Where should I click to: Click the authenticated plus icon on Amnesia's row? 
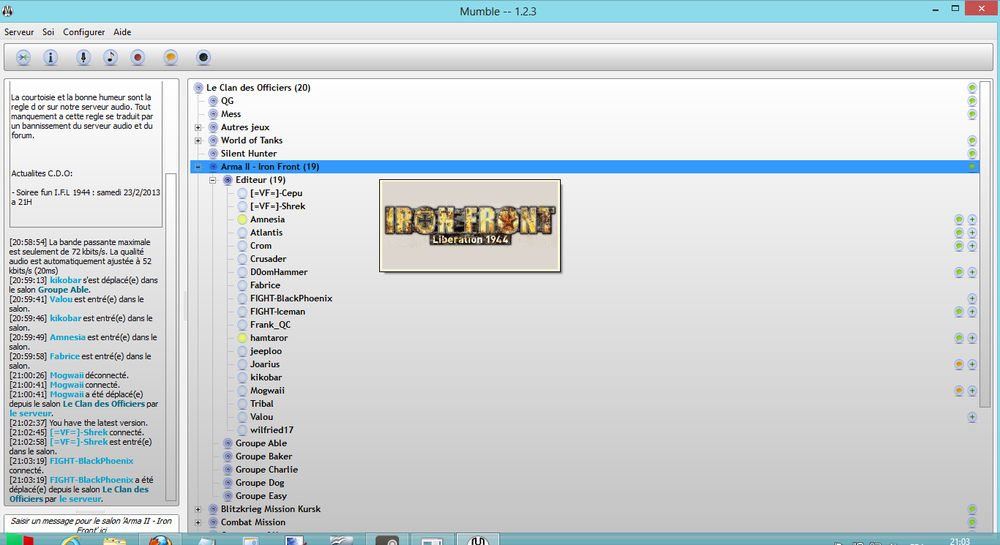click(x=972, y=219)
